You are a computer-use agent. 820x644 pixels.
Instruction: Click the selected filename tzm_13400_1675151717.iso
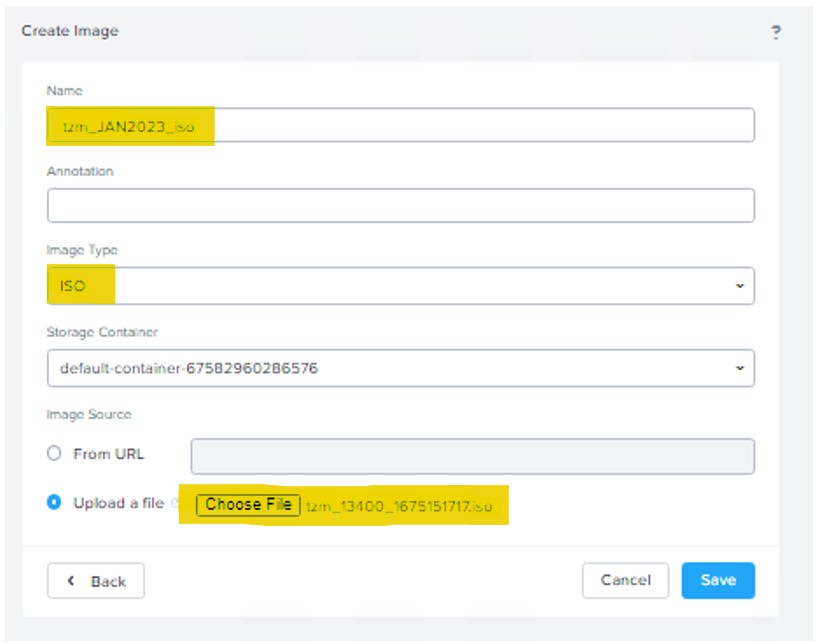coord(399,506)
